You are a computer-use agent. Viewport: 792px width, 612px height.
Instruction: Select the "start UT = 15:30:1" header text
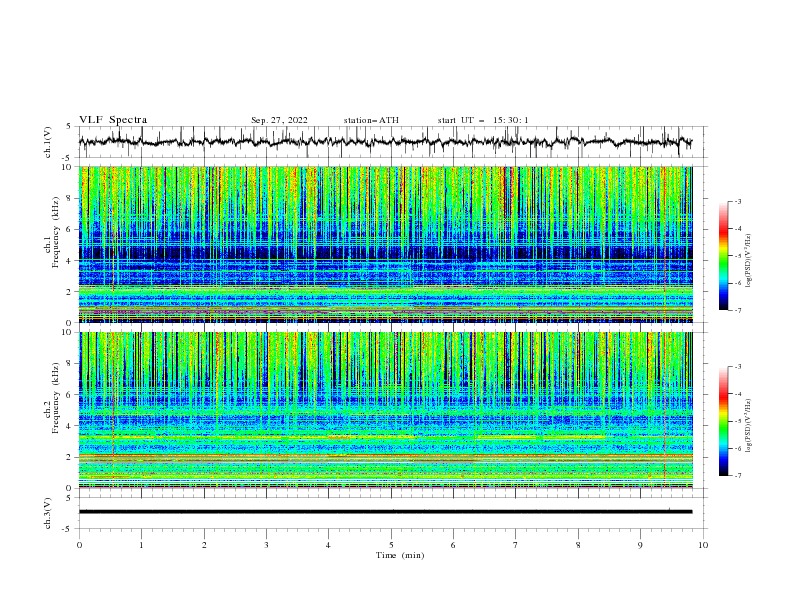pyautogui.click(x=483, y=120)
